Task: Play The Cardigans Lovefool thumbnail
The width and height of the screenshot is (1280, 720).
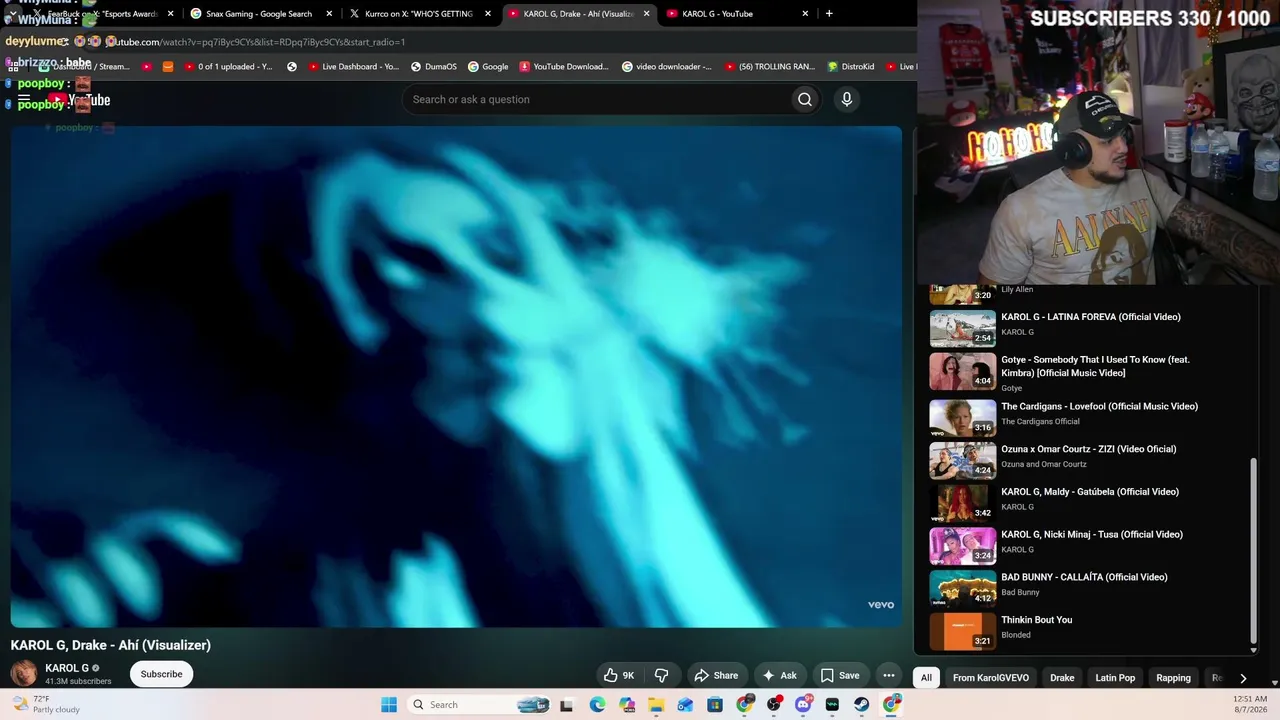Action: (x=963, y=418)
